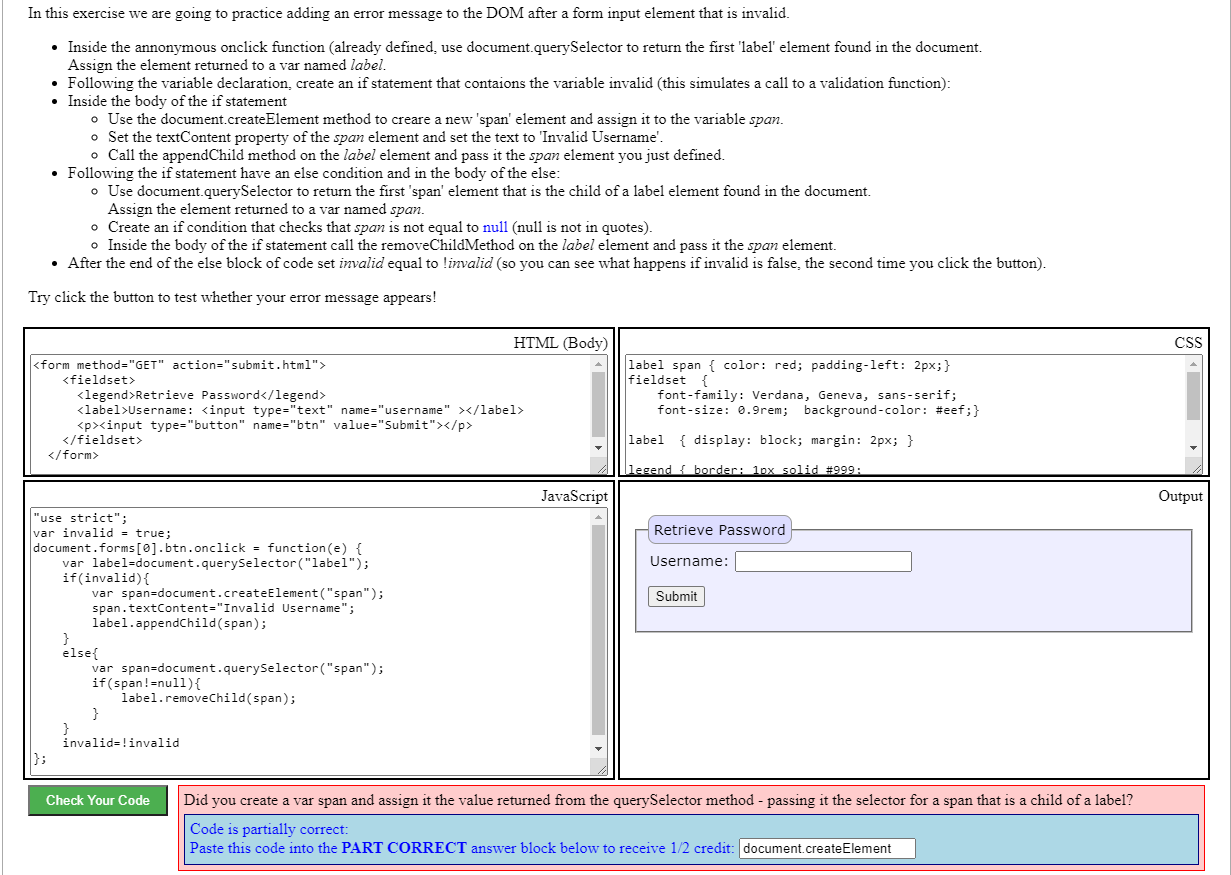The height and width of the screenshot is (875, 1231).
Task: Click the JavaScript panel heading
Action: pyautogui.click(x=574, y=496)
